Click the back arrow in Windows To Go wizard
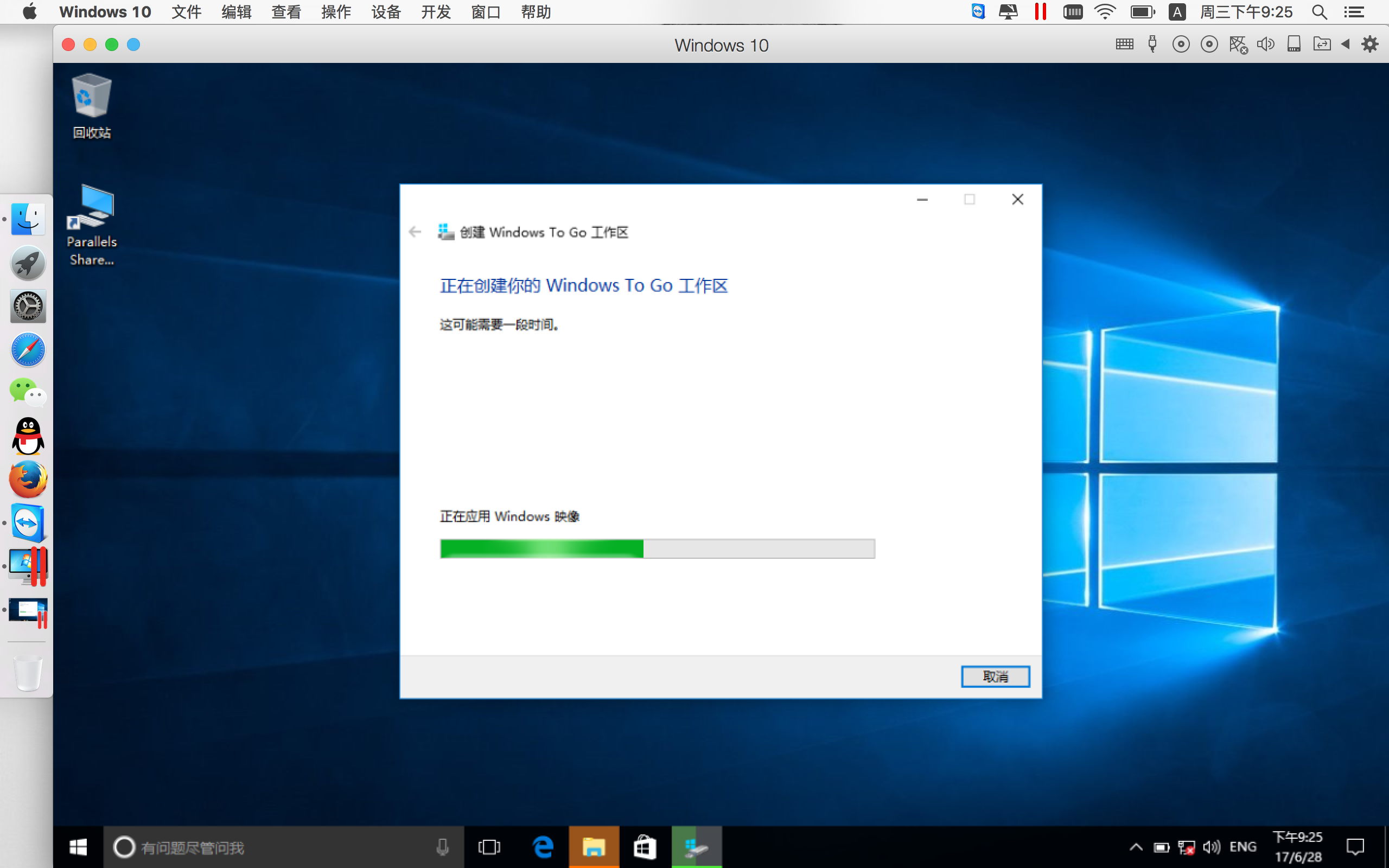 (415, 232)
